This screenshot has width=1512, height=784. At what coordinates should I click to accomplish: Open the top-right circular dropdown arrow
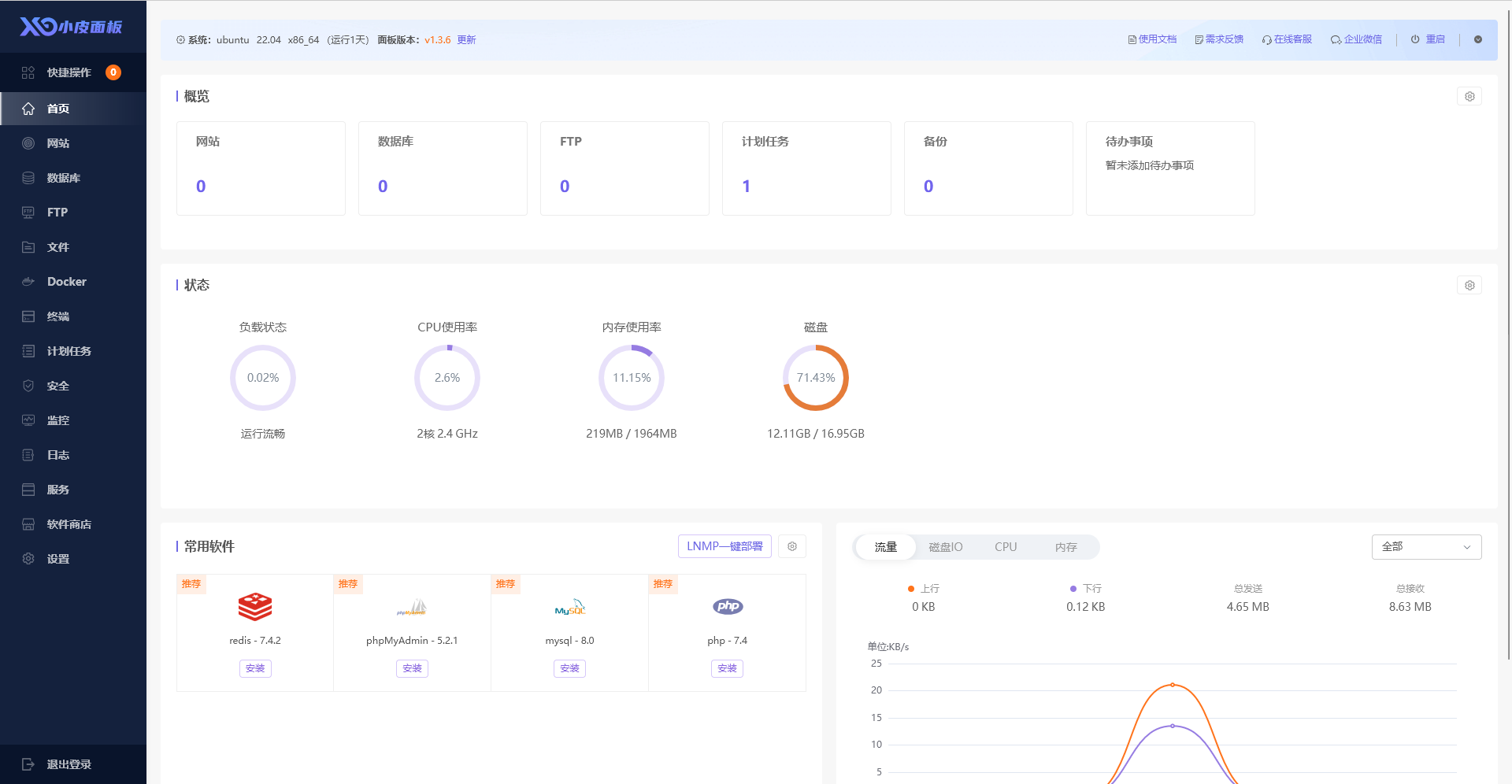(1477, 39)
